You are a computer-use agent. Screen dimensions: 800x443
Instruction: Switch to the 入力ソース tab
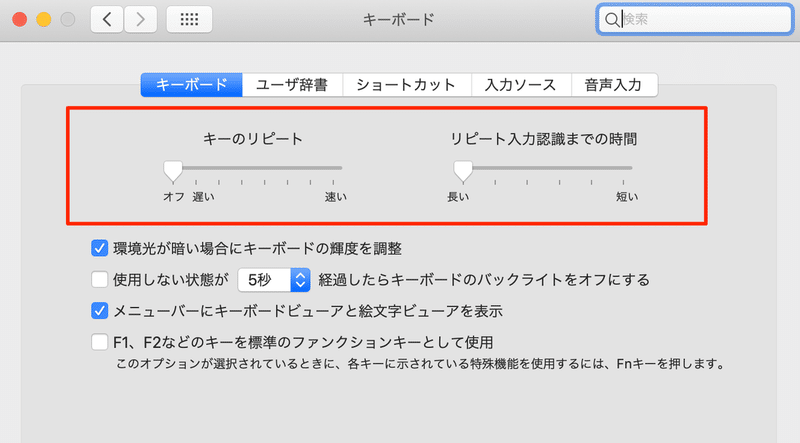coord(521,85)
